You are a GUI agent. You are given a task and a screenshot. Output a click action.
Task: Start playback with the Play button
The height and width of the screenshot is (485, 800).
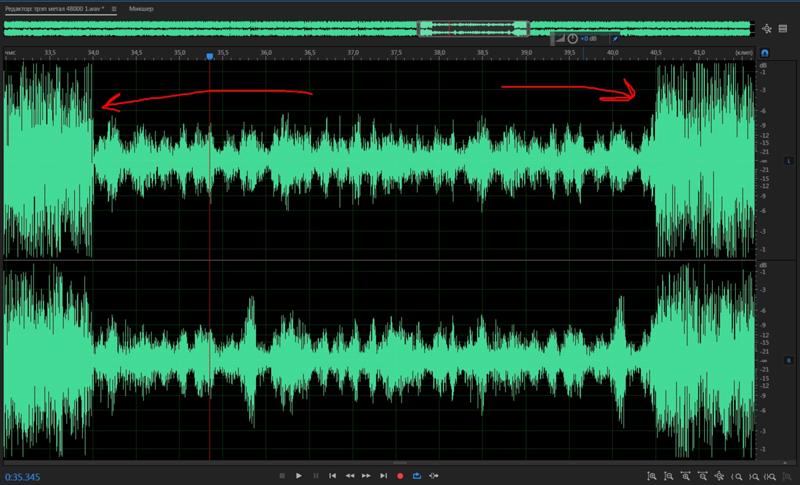[299, 475]
